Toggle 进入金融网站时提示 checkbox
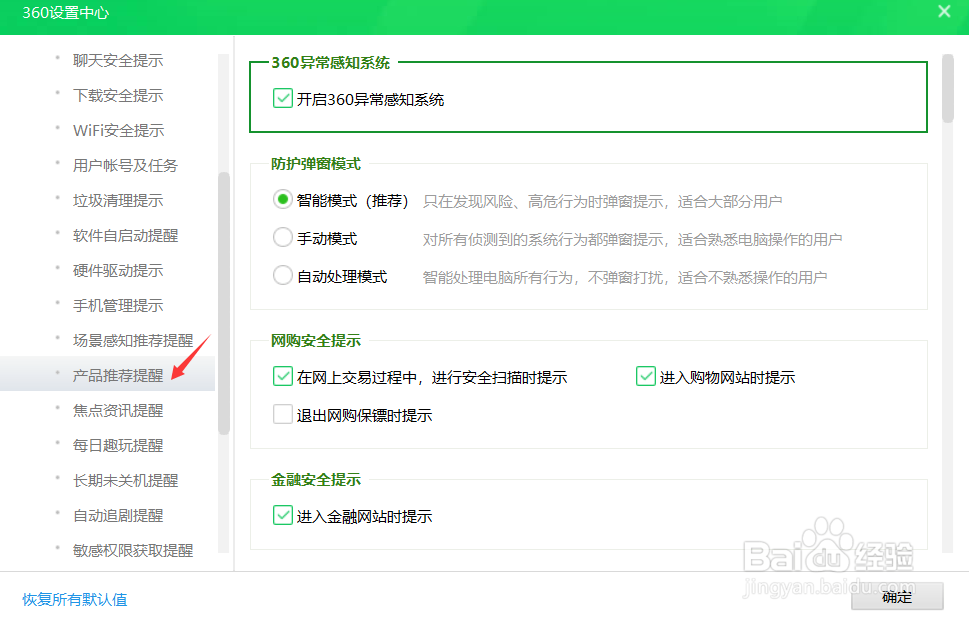The height and width of the screenshot is (620, 969). (282, 516)
